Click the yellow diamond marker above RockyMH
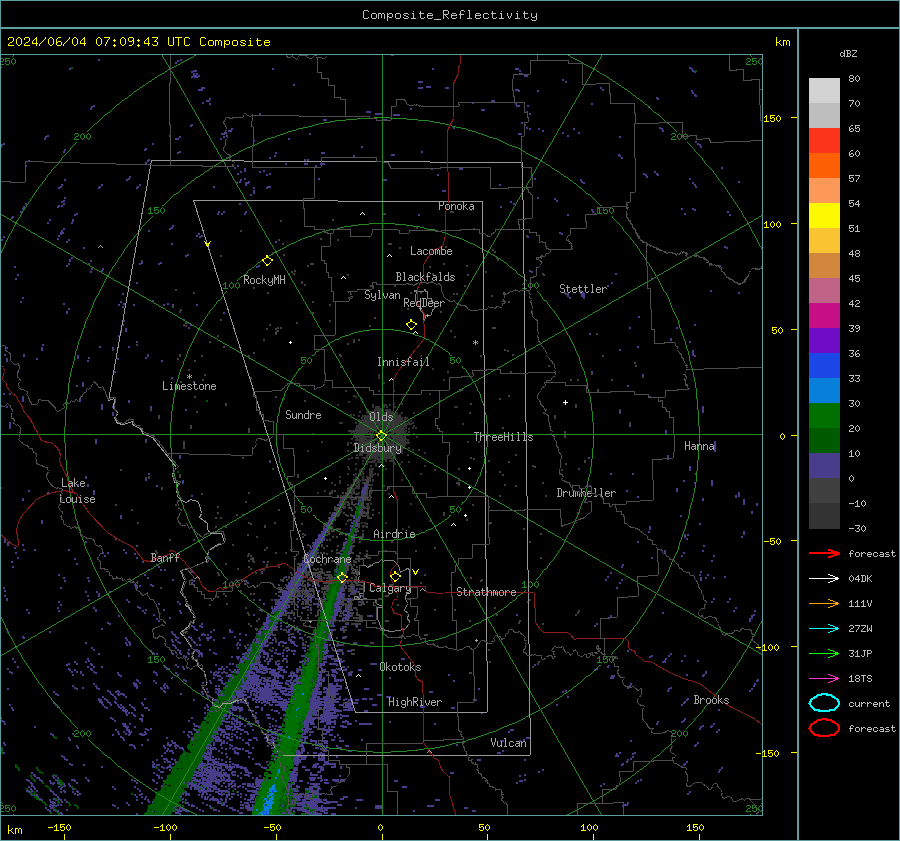This screenshot has width=900, height=841. 267,261
